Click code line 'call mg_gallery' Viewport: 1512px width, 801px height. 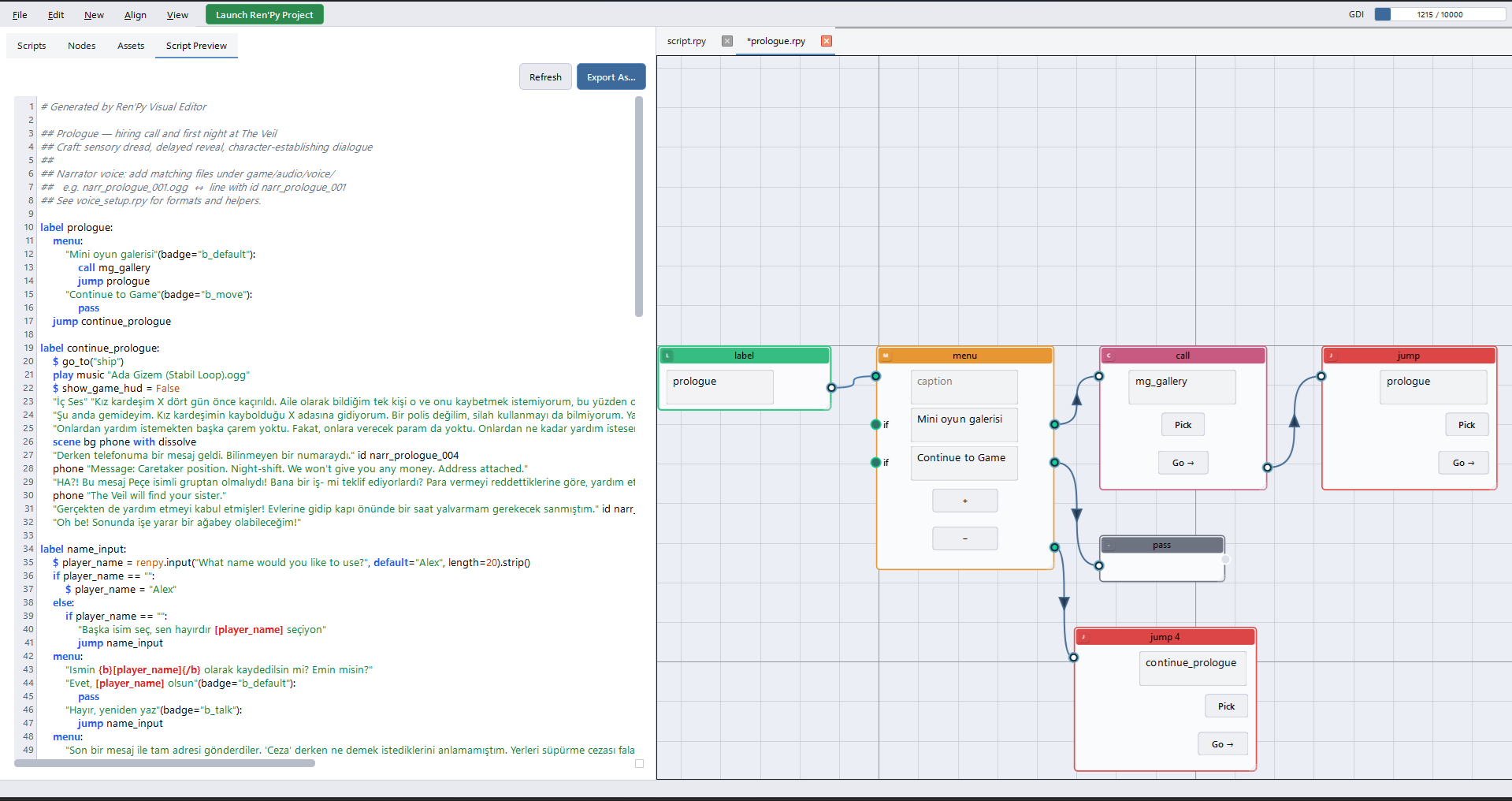(114, 267)
